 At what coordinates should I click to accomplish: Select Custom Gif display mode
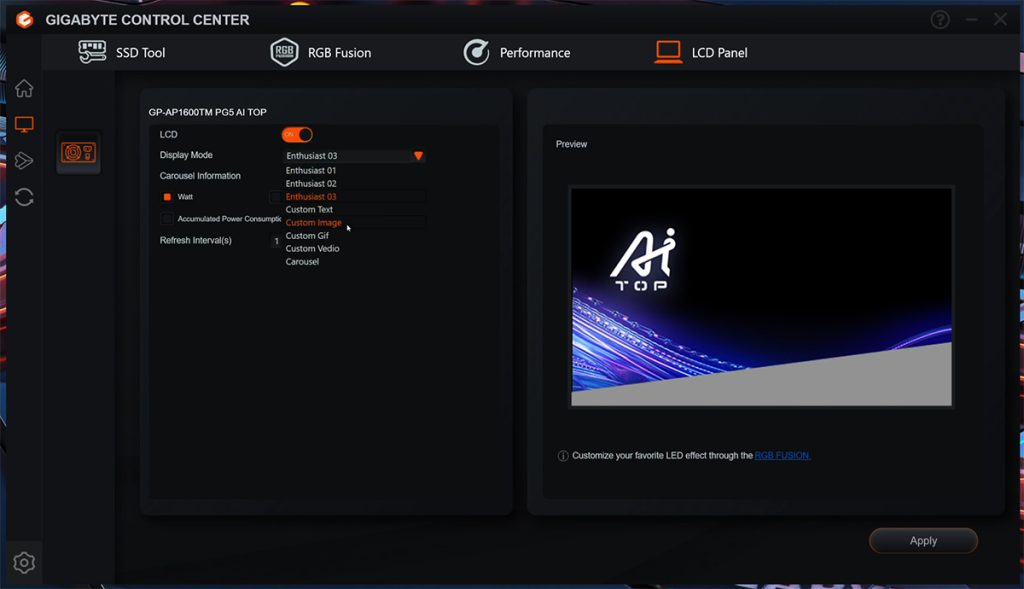coord(307,236)
